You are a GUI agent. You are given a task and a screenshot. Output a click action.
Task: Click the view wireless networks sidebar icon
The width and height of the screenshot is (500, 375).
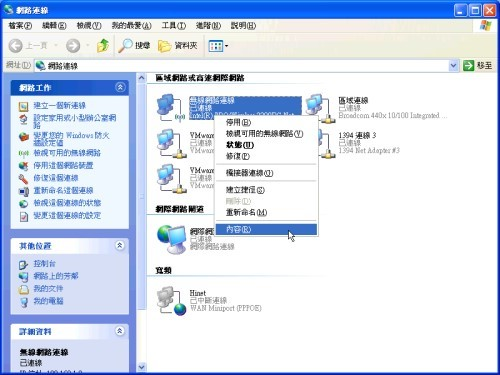click(x=23, y=153)
